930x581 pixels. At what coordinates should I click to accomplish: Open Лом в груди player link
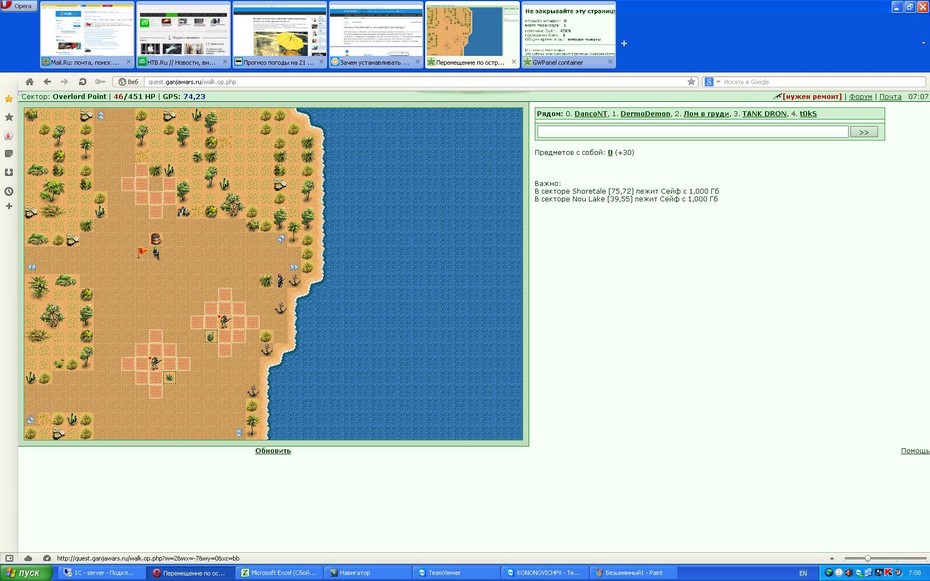click(706, 114)
